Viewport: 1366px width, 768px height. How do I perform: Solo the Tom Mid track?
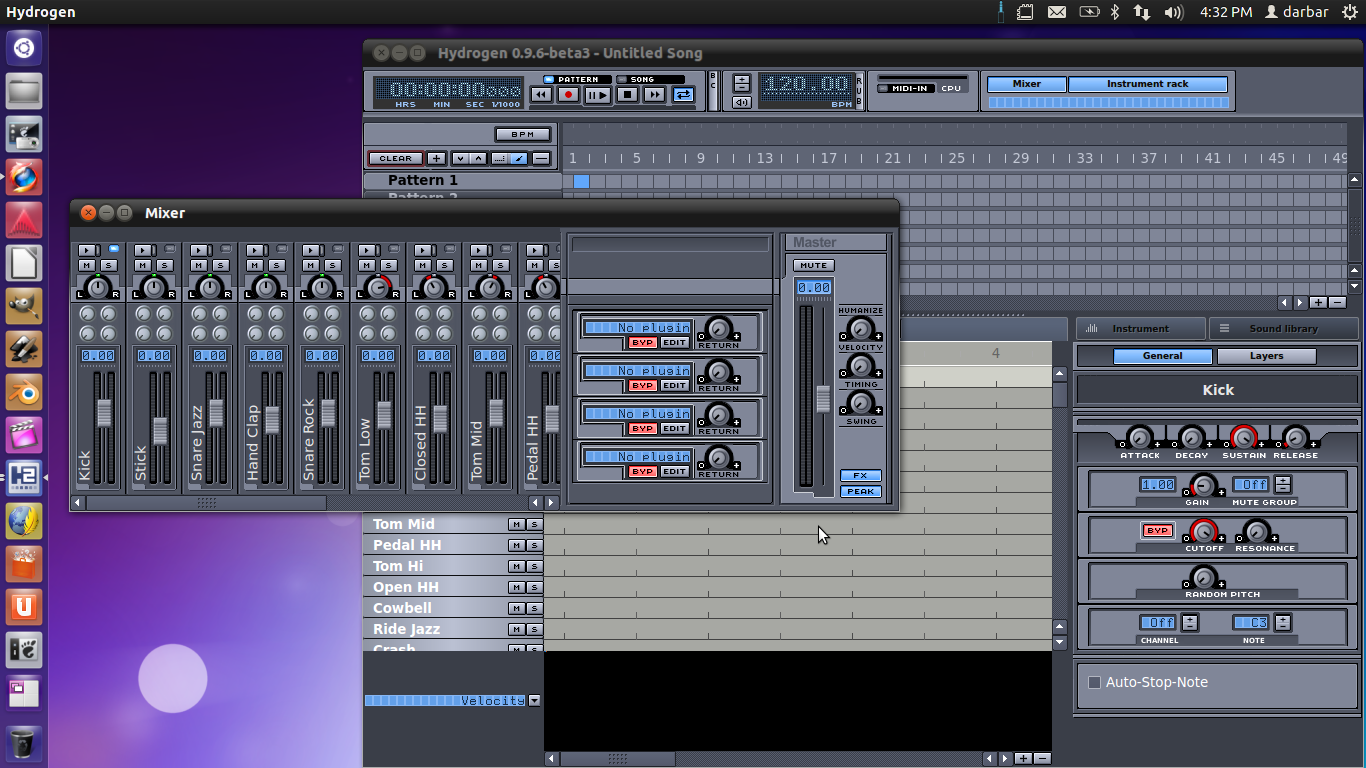point(535,524)
